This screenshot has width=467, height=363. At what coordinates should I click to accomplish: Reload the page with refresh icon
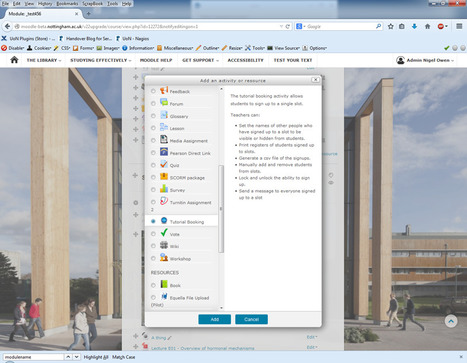tap(287, 26)
